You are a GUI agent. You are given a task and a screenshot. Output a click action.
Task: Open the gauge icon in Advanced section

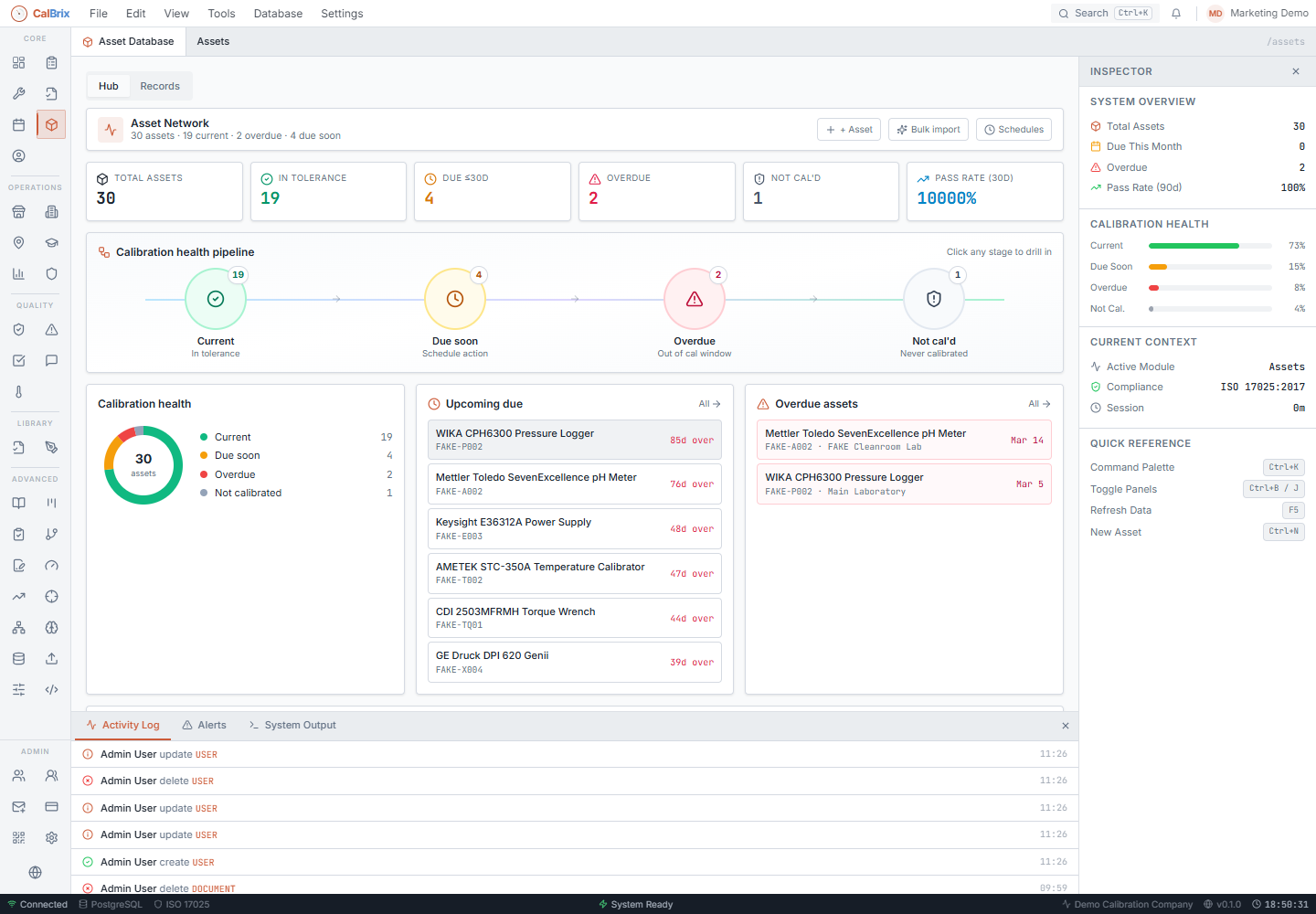pos(51,565)
